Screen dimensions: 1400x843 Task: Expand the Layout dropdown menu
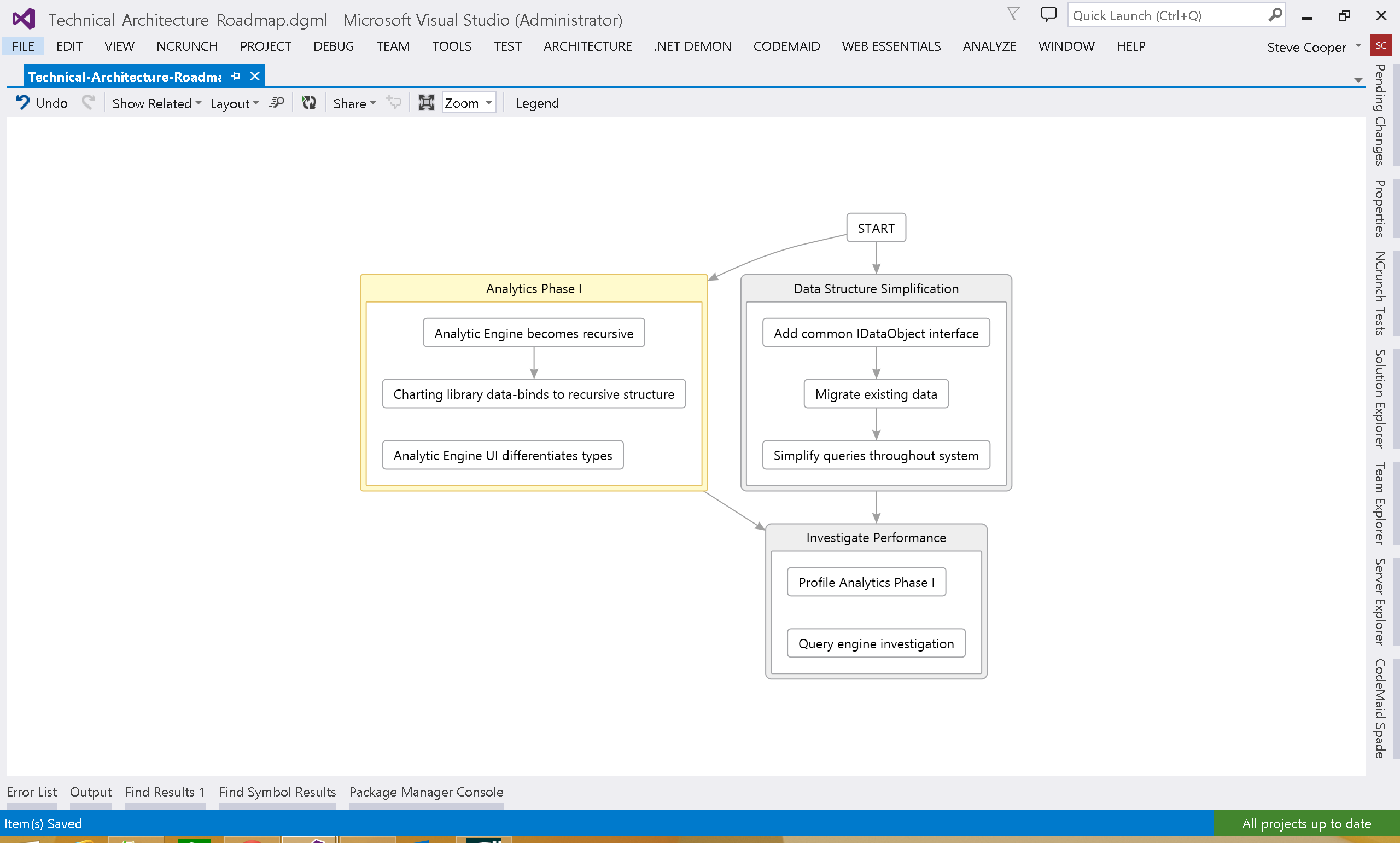click(x=234, y=103)
